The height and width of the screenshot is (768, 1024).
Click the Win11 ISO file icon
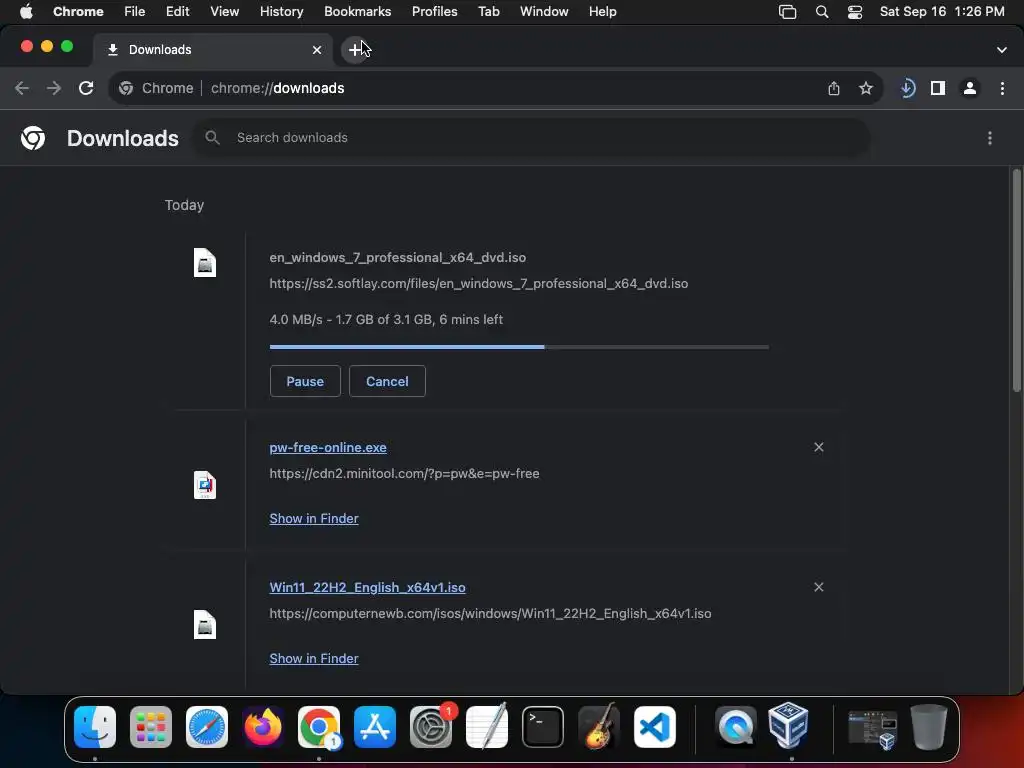[x=205, y=625]
